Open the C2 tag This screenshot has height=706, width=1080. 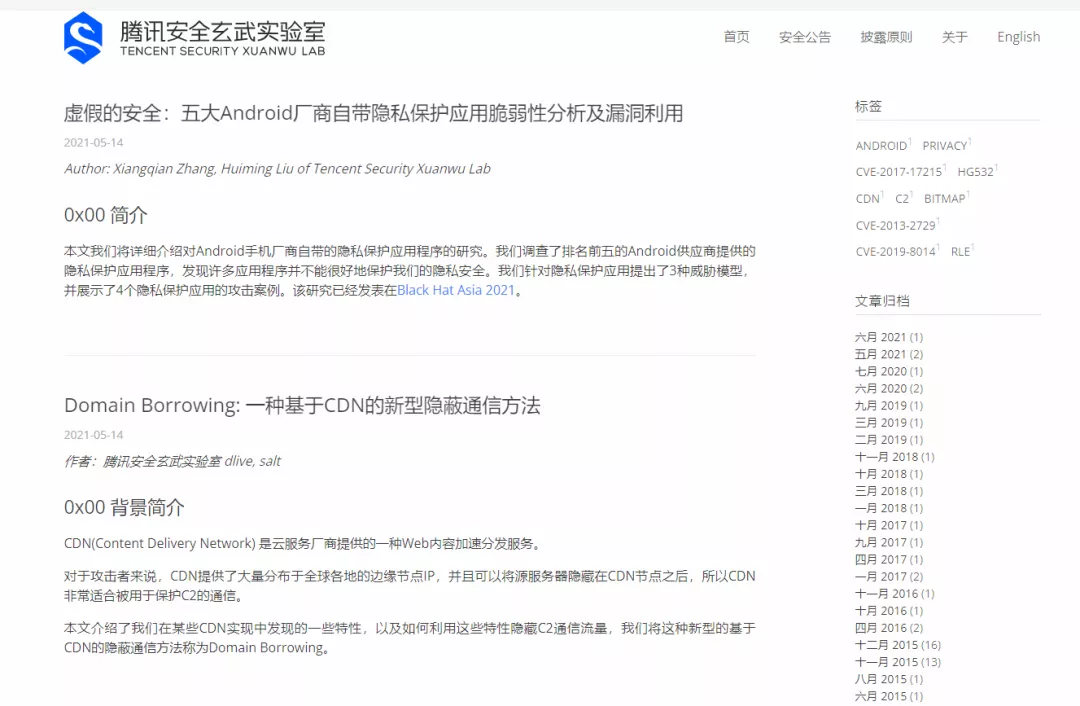click(903, 198)
